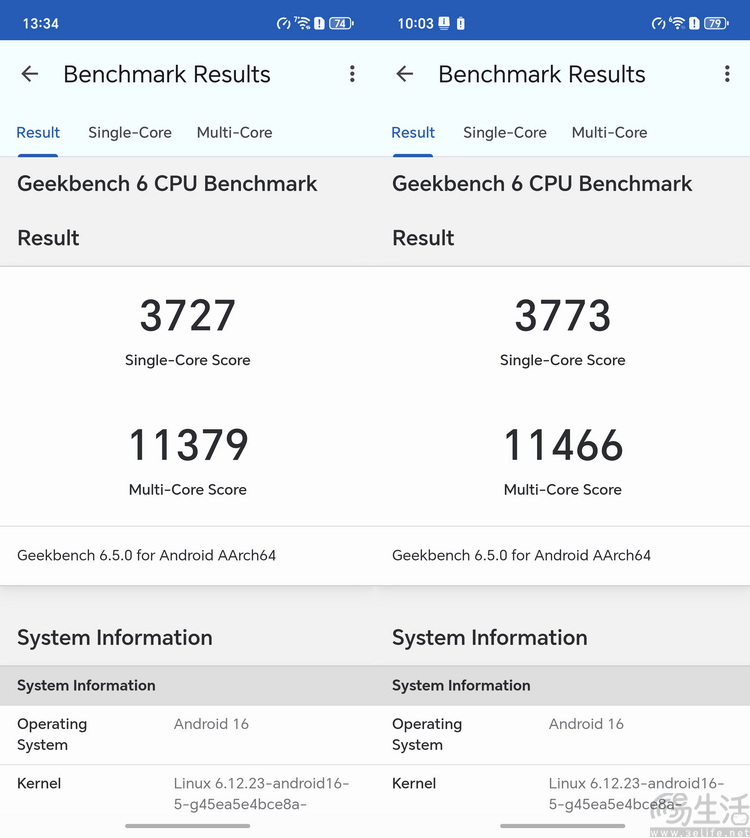Open three-dot overflow menu on right screen

727,74
